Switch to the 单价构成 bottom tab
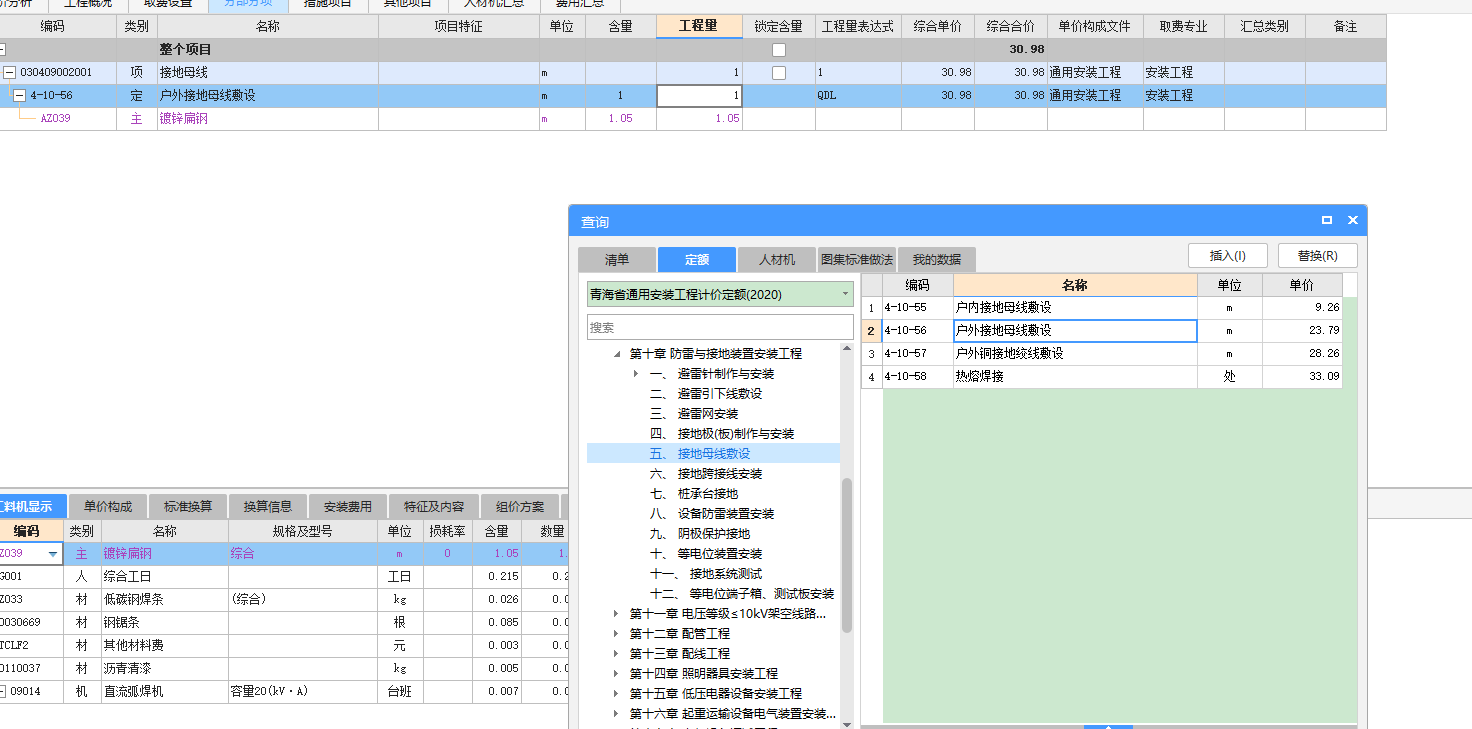This screenshot has height=729, width=1472. pos(107,506)
